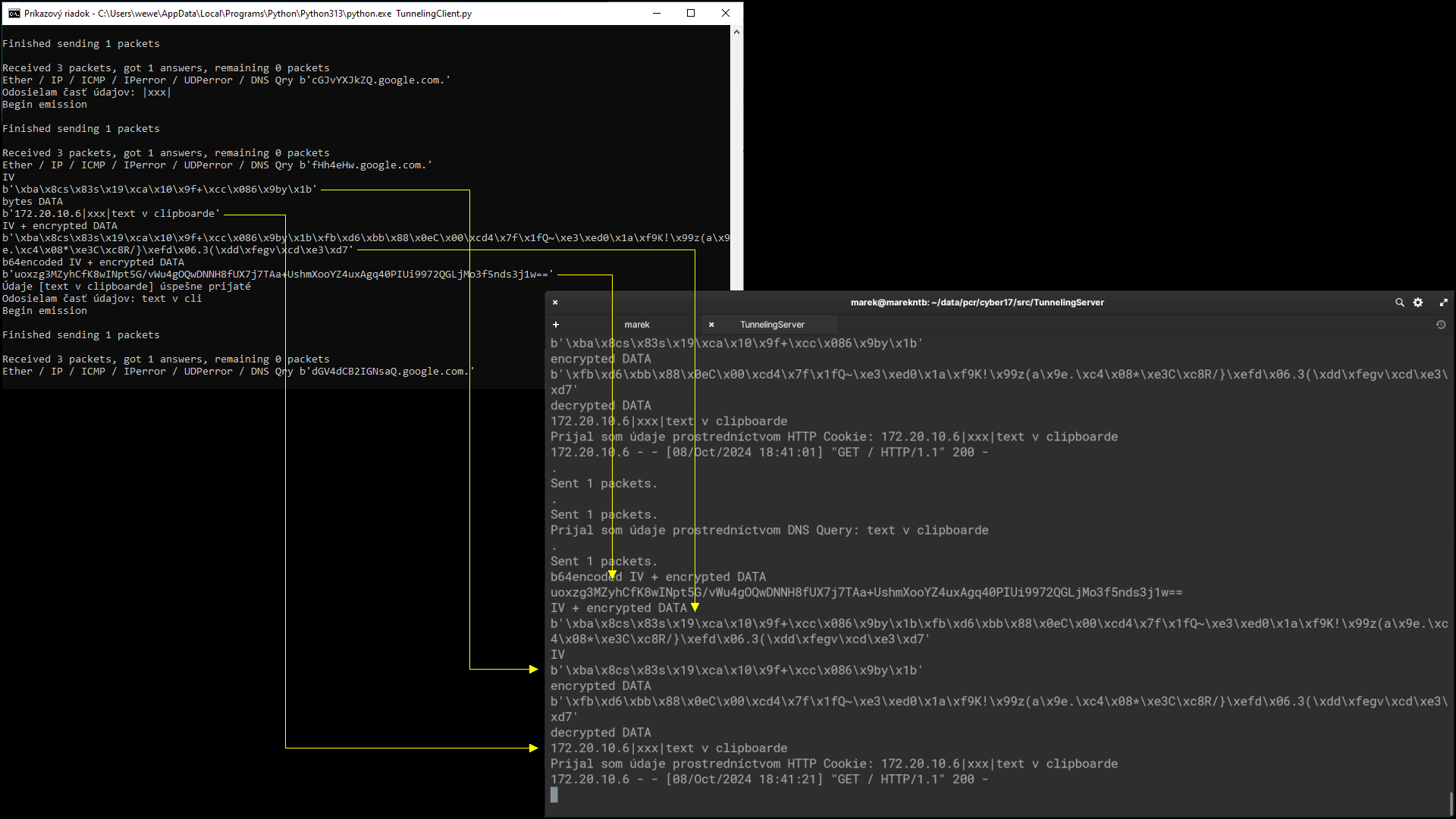Open search in the TunnelingServer terminal

point(1399,303)
